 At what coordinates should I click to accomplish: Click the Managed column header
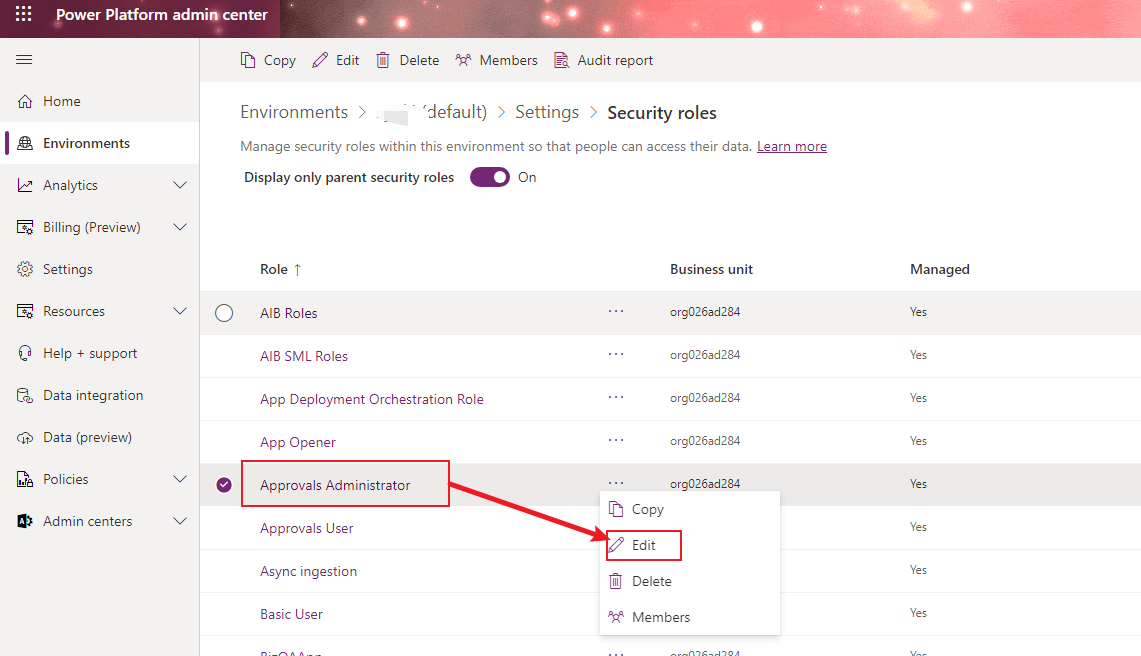tap(939, 269)
